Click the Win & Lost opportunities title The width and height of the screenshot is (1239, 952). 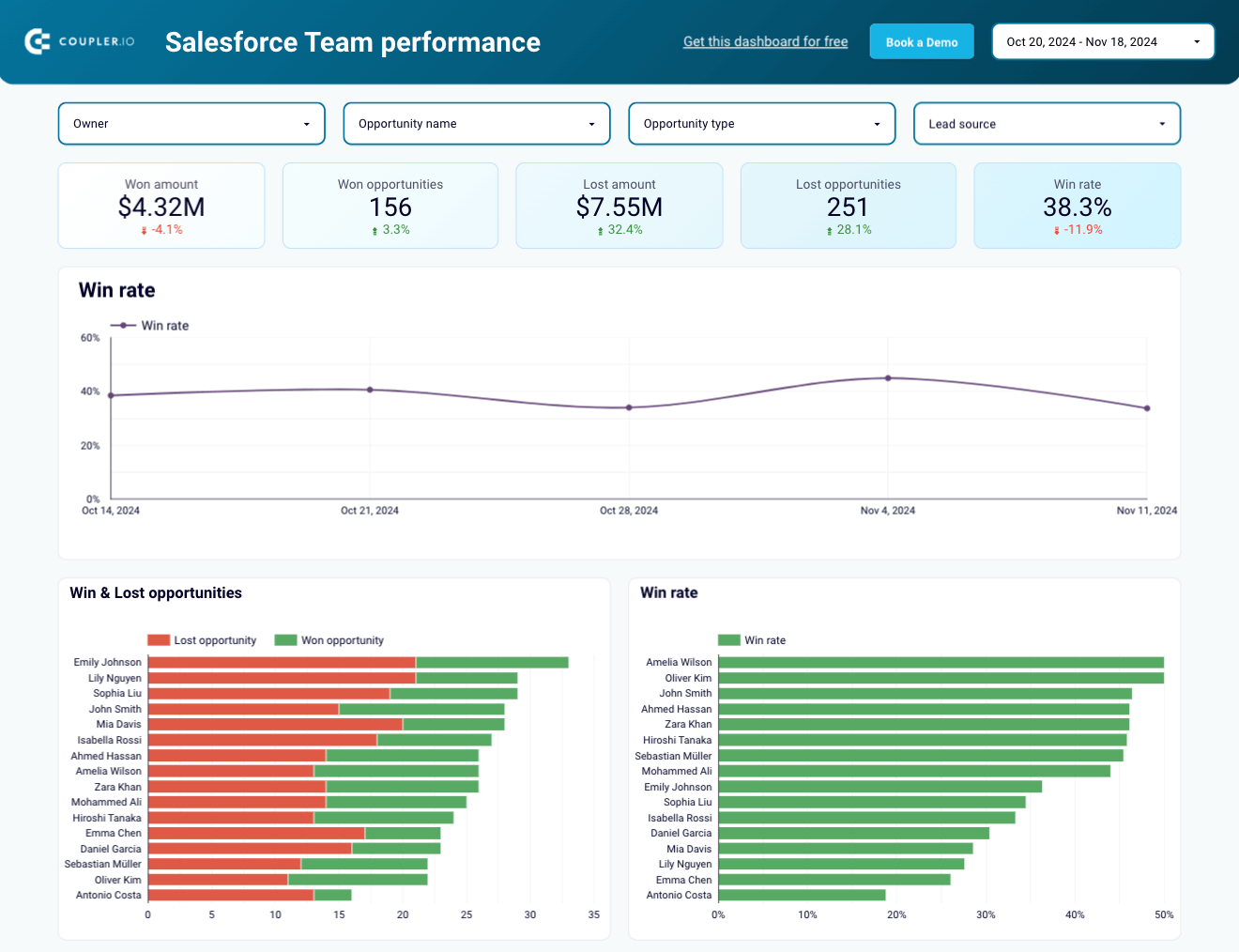pyautogui.click(x=156, y=593)
